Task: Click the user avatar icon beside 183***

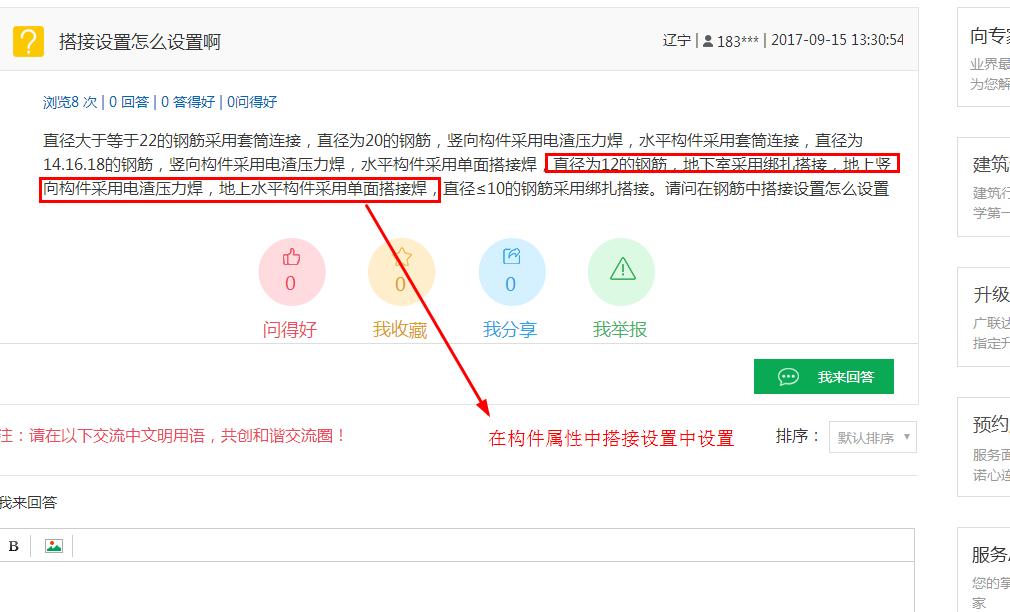Action: point(708,41)
